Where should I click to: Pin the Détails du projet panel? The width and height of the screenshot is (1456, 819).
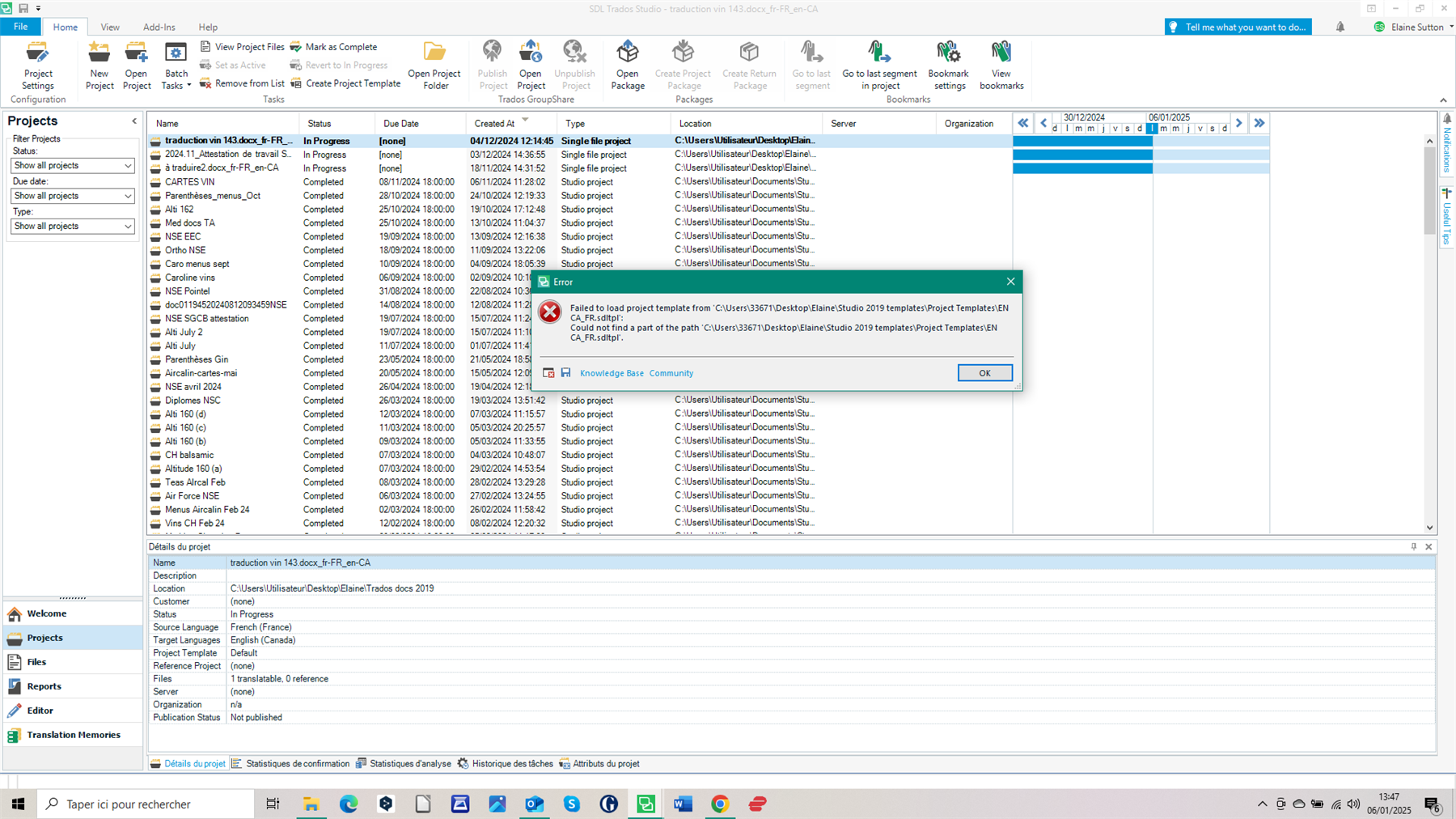[x=1414, y=547]
